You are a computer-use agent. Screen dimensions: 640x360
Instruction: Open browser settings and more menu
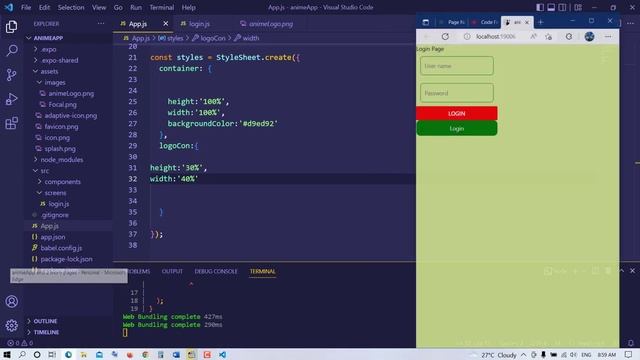(x=608, y=36)
